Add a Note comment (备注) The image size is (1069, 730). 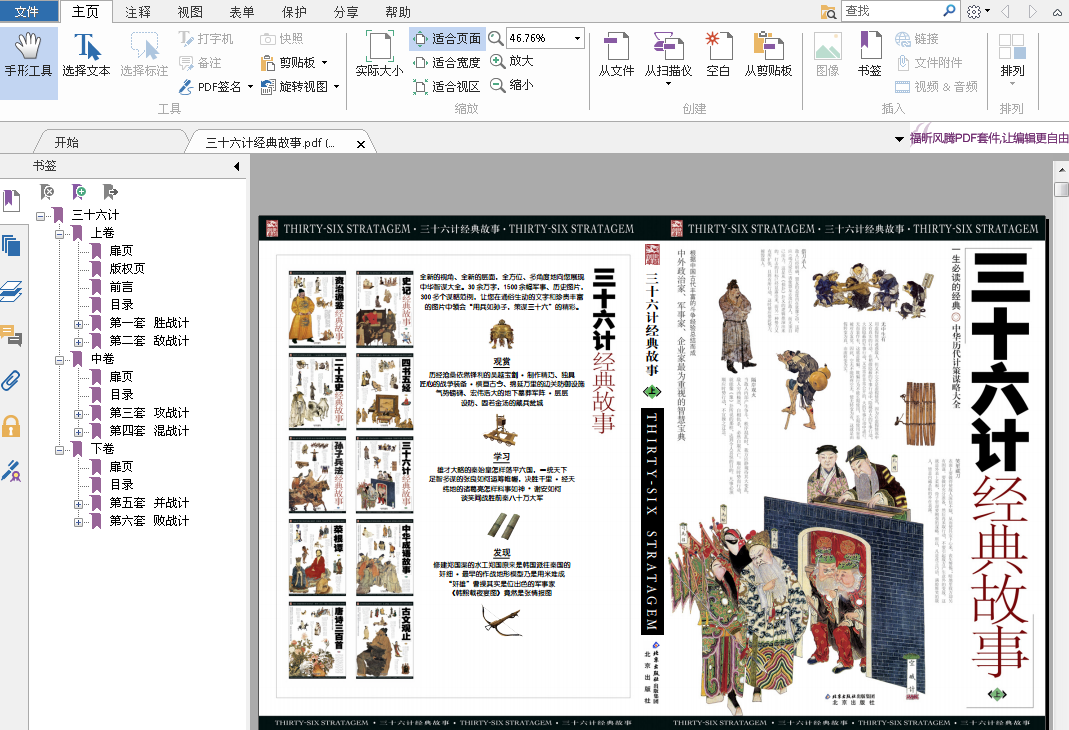point(200,63)
